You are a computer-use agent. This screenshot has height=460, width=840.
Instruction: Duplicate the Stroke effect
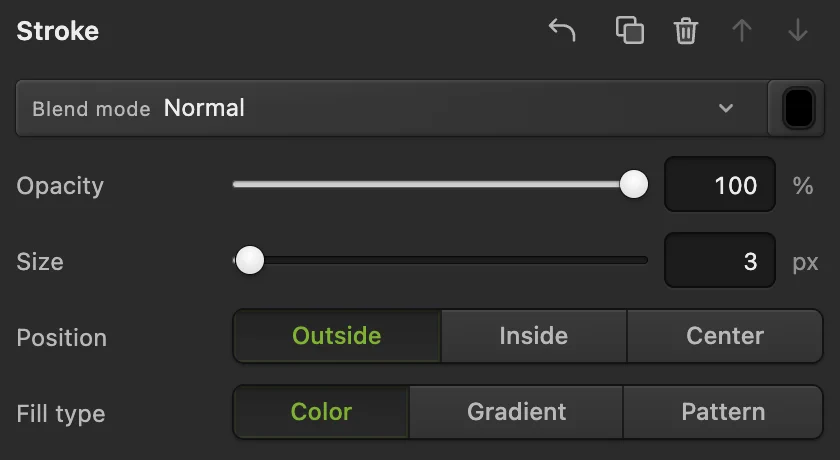click(x=630, y=30)
